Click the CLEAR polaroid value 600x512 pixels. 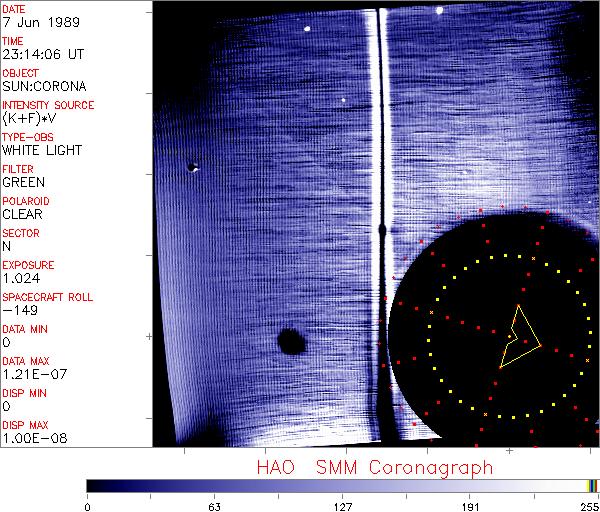[x=22, y=214]
